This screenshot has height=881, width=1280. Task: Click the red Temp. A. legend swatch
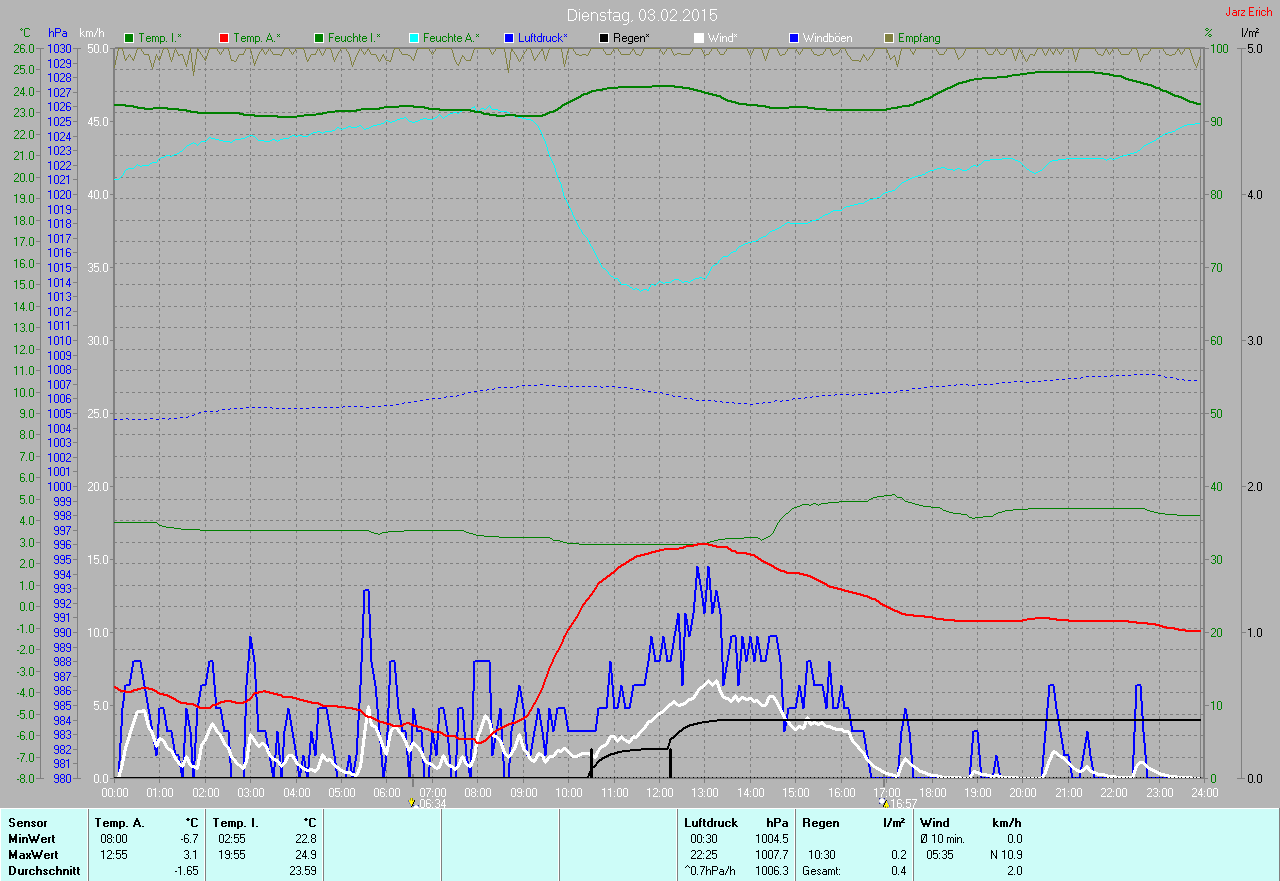pos(224,38)
